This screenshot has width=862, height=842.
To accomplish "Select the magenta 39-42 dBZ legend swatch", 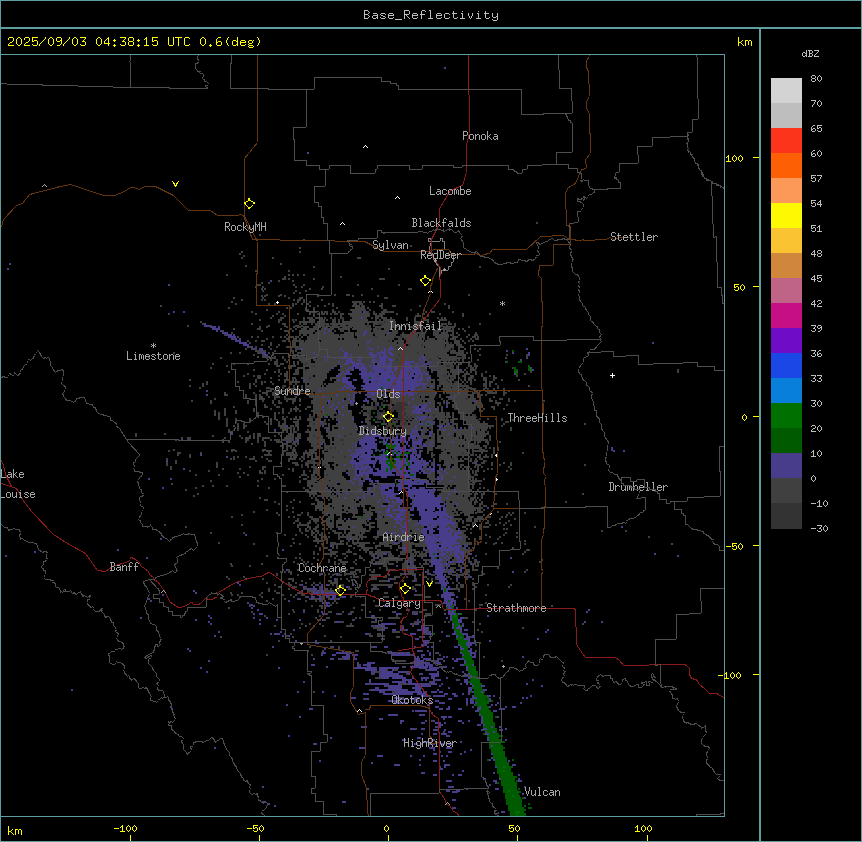I will click(786, 315).
